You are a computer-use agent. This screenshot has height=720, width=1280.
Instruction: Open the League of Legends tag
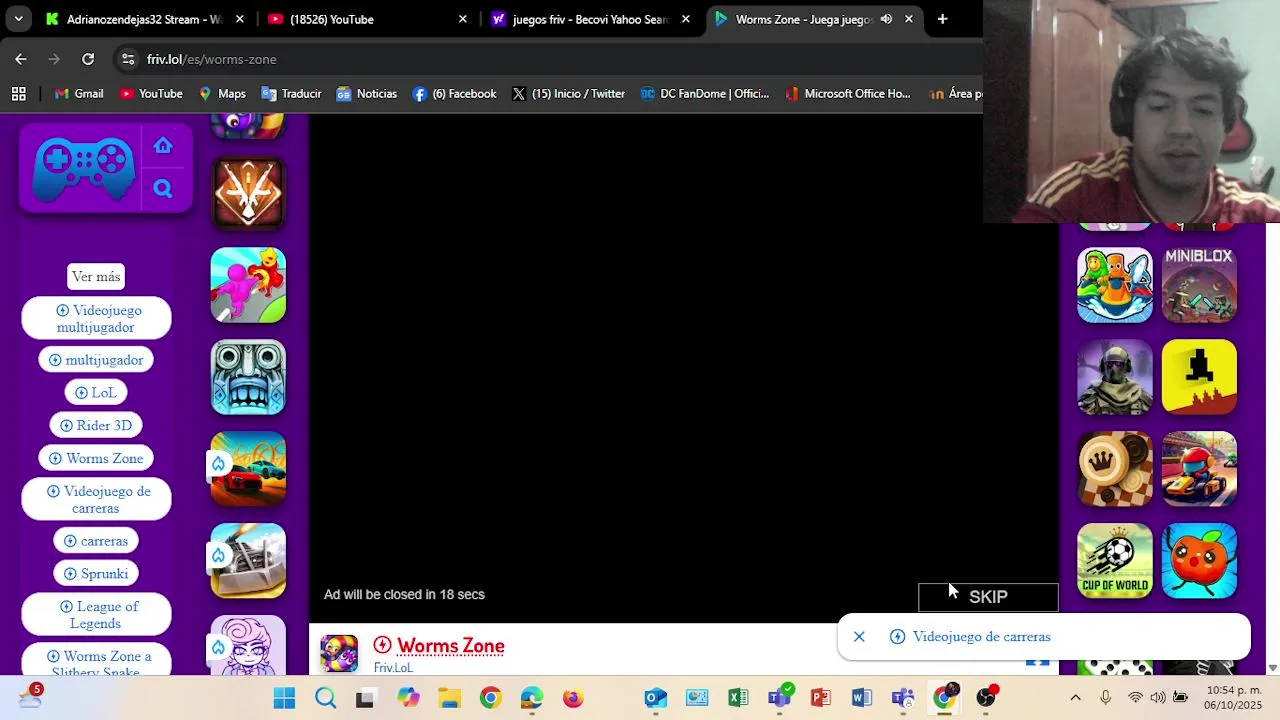[96, 615]
